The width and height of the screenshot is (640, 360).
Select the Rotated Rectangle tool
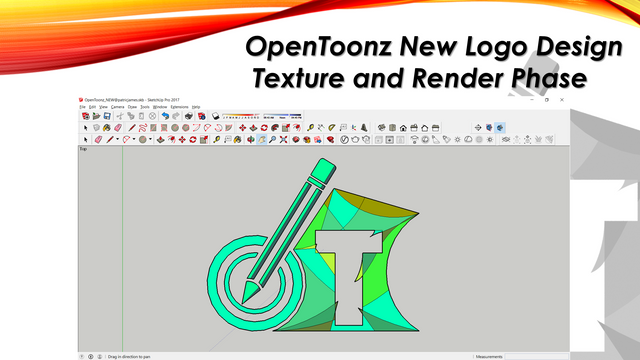pyautogui.click(x=164, y=128)
